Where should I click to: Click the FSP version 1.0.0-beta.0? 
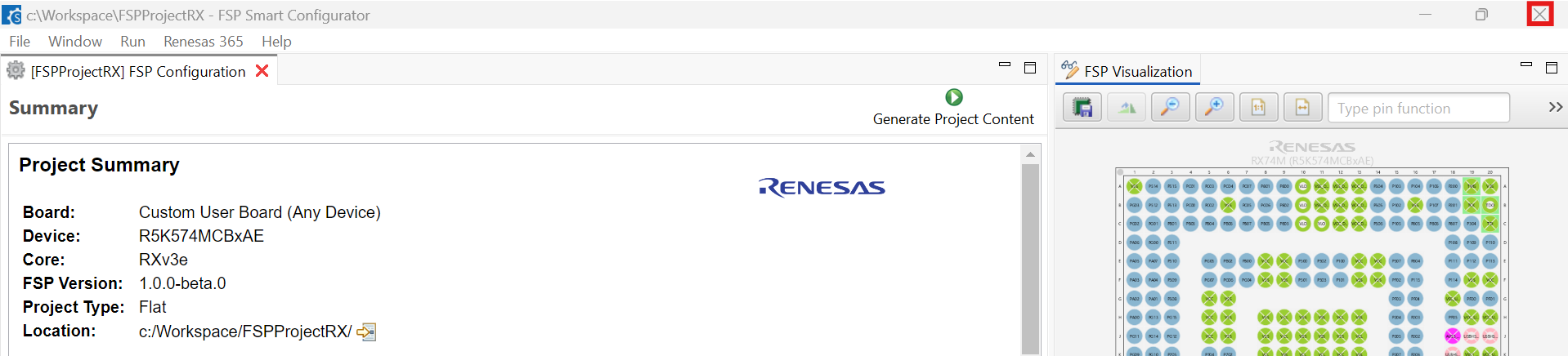point(182,283)
